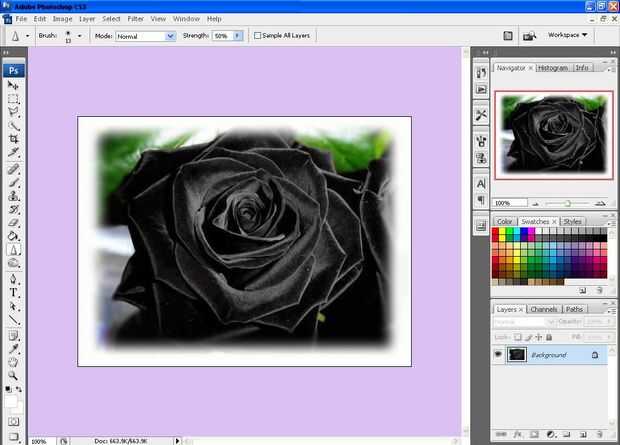Select the Move tool

(x=13, y=85)
